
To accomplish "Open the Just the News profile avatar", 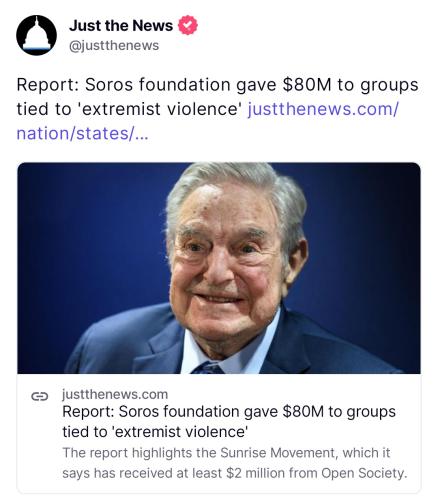I will tap(36, 35).
